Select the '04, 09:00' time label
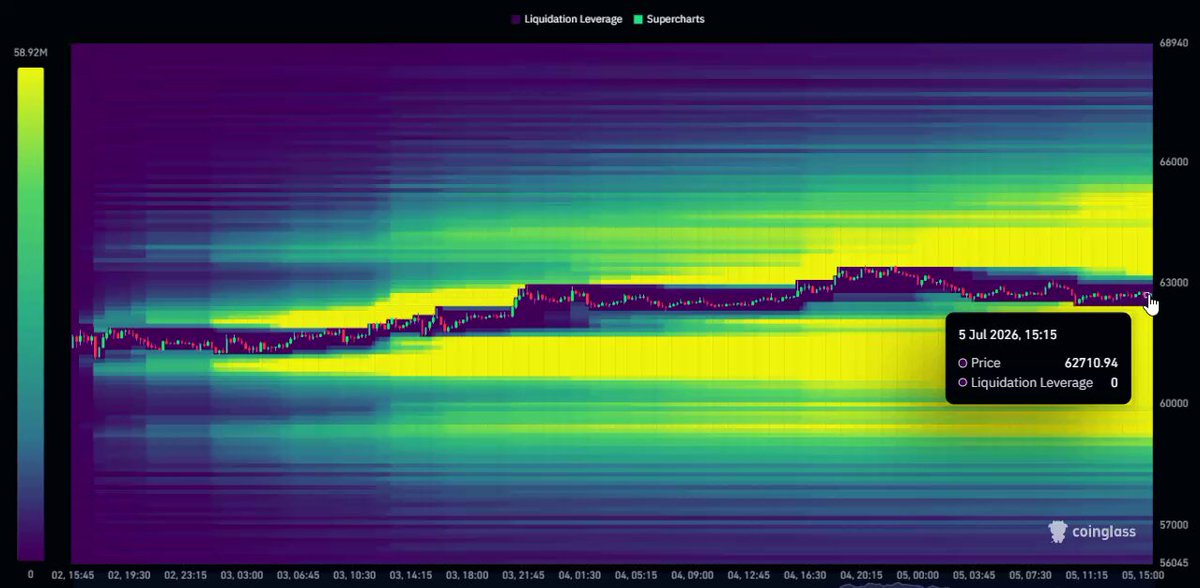The image size is (1200, 588). tap(693, 575)
